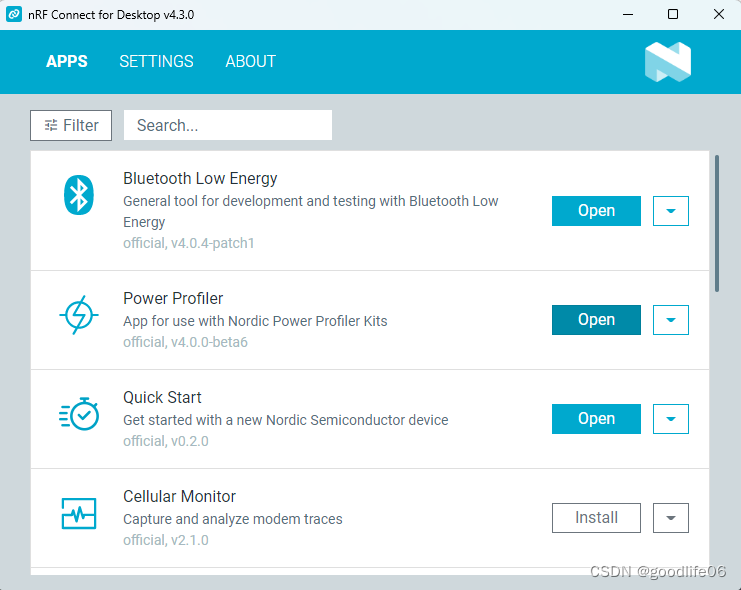Open the Bluetooth Low Energy app

point(596,211)
